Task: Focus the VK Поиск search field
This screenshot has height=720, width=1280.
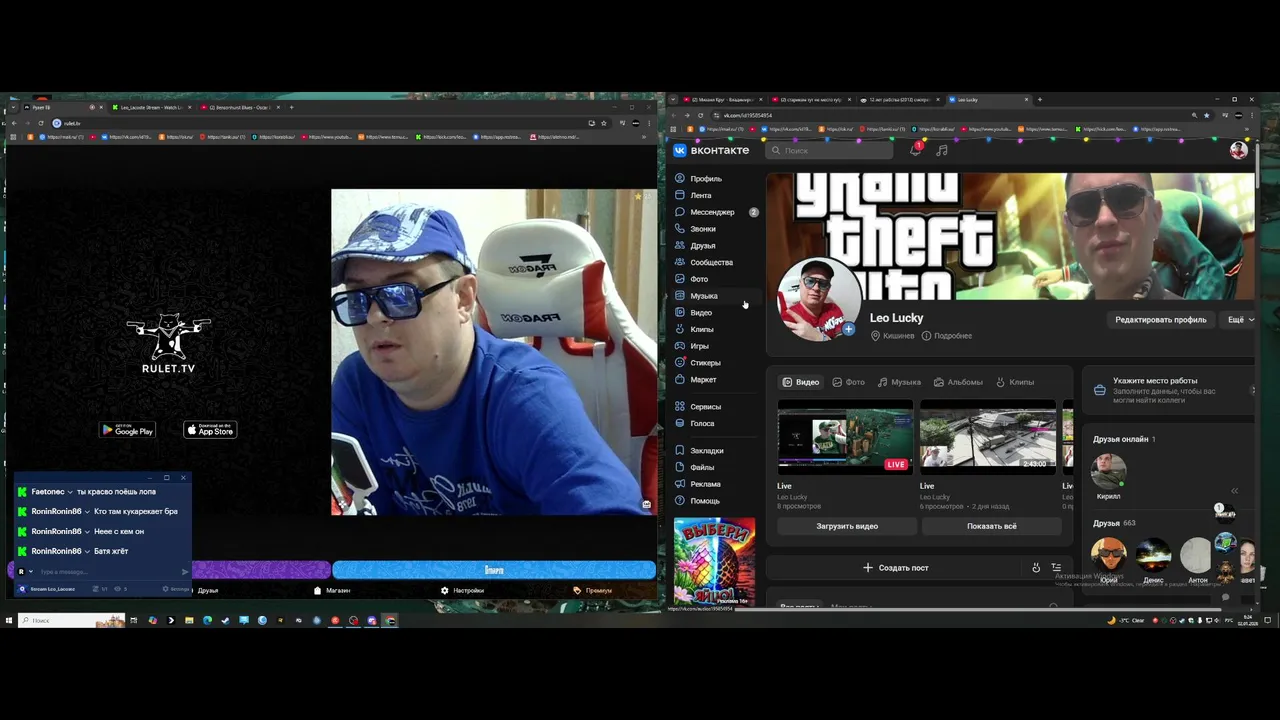Action: coord(830,150)
